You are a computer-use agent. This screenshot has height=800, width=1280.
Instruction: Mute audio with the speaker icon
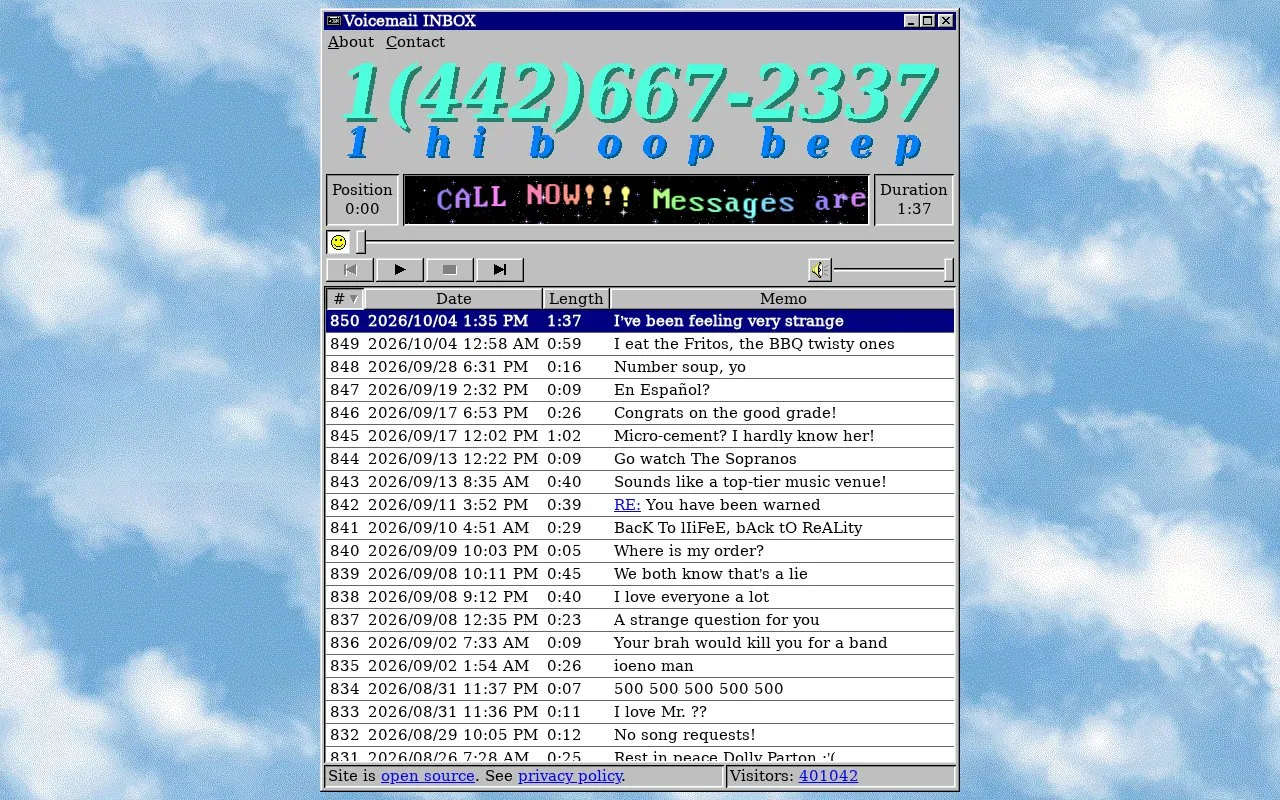pyautogui.click(x=820, y=269)
